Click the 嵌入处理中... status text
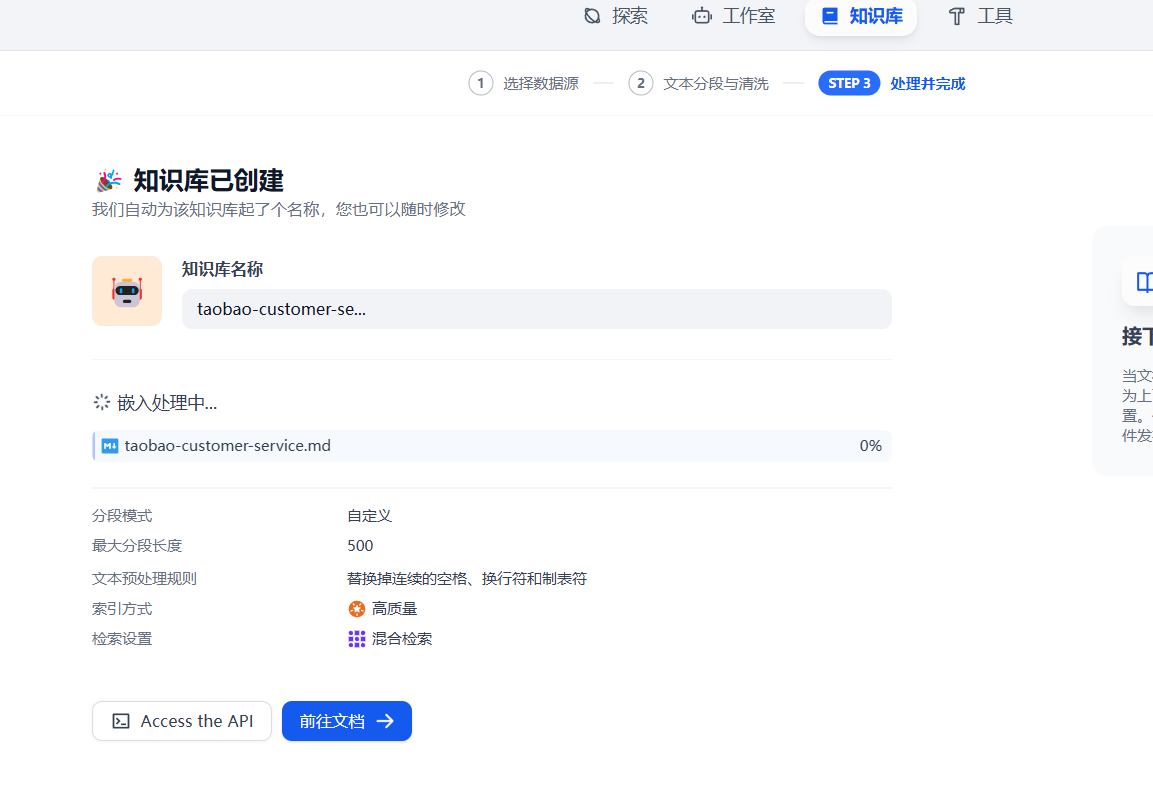The image size is (1153, 787). point(167,403)
